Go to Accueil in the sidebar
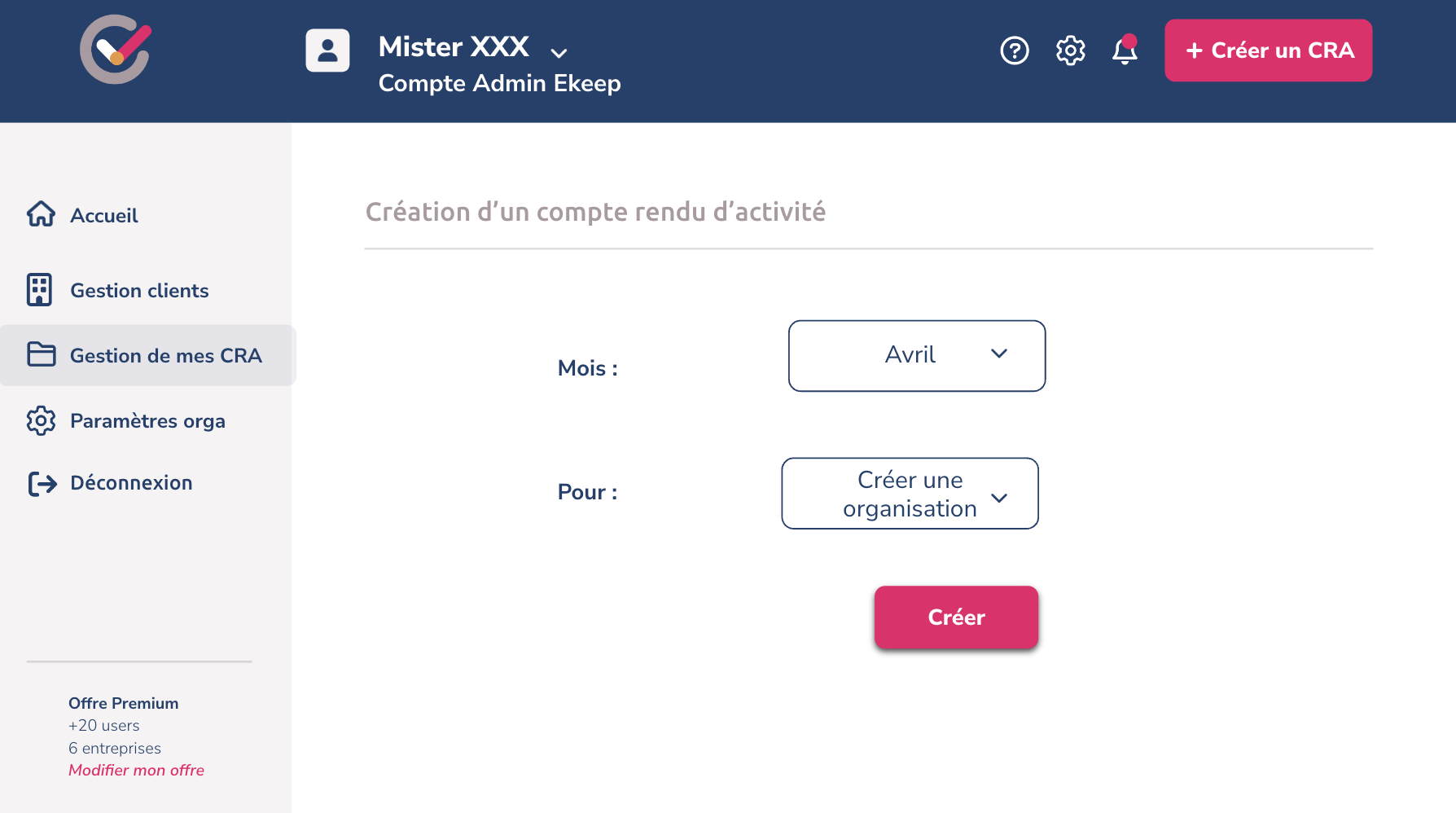1456x813 pixels. [104, 216]
